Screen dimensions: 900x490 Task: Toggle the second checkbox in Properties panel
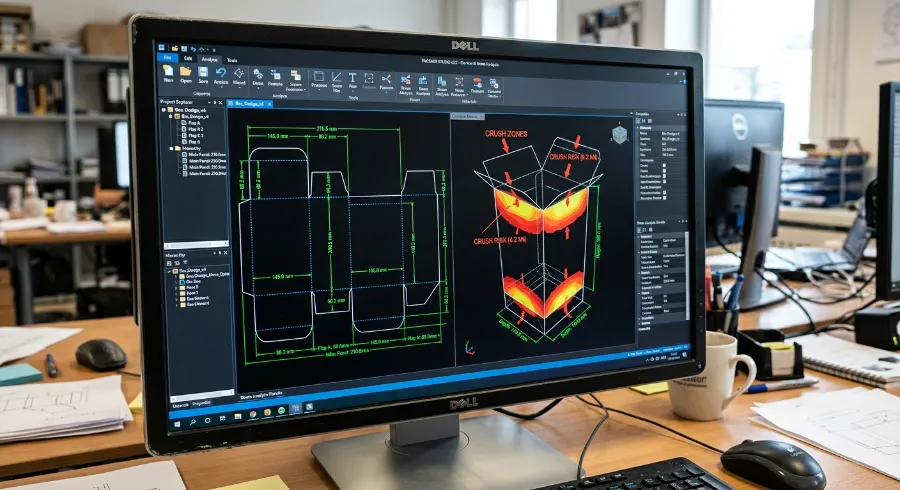[664, 171]
